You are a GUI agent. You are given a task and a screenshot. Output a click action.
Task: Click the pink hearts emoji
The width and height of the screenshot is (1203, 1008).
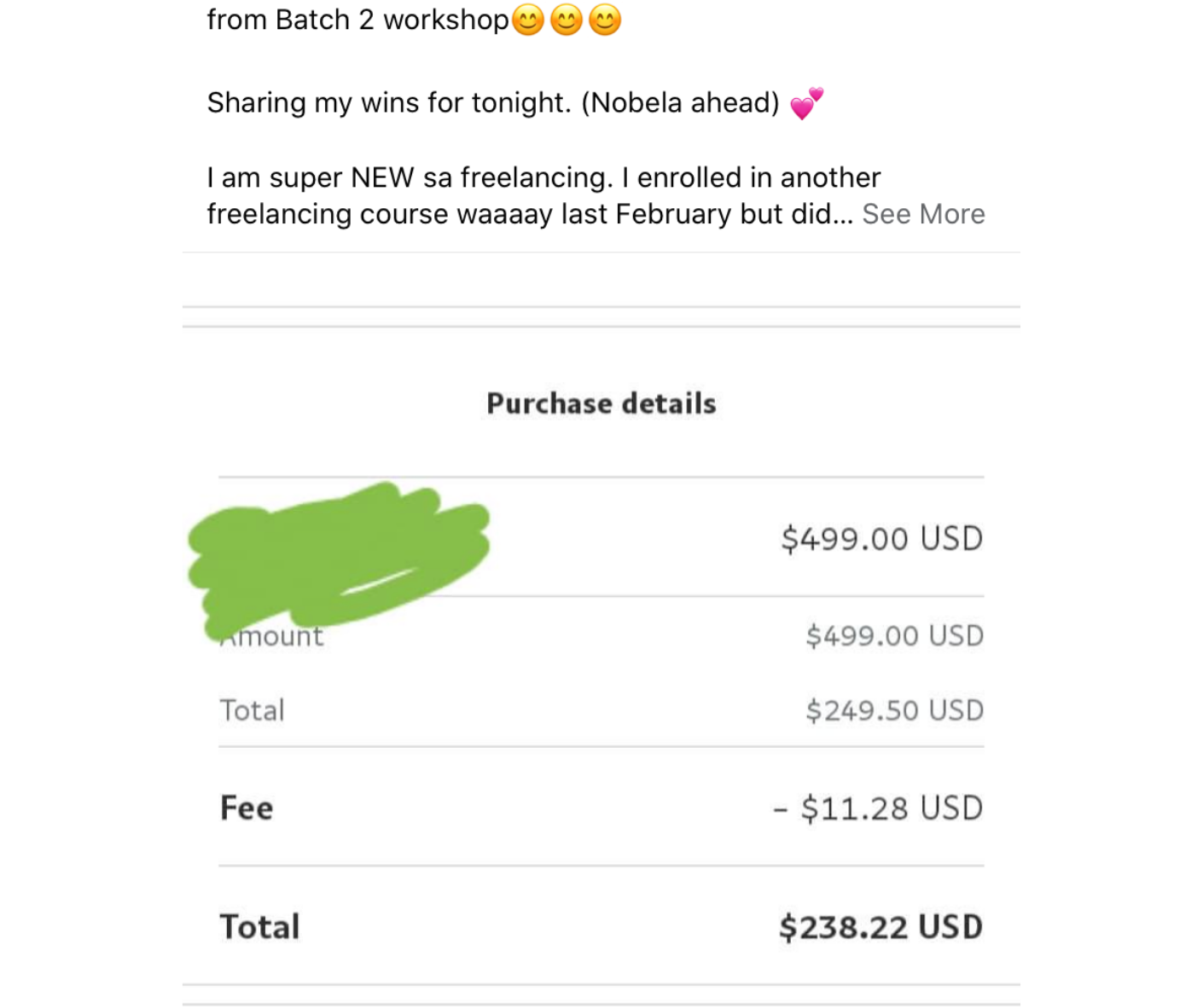806,103
